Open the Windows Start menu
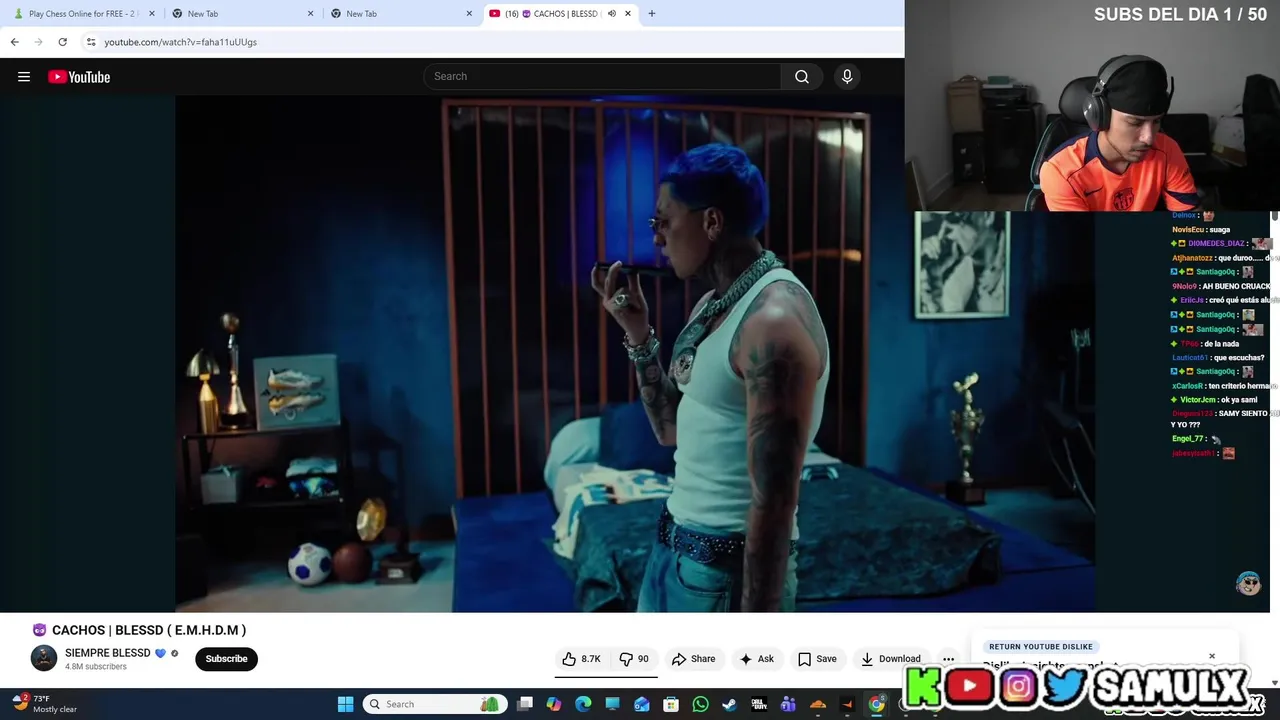Image resolution: width=1280 pixels, height=720 pixels. click(345, 704)
